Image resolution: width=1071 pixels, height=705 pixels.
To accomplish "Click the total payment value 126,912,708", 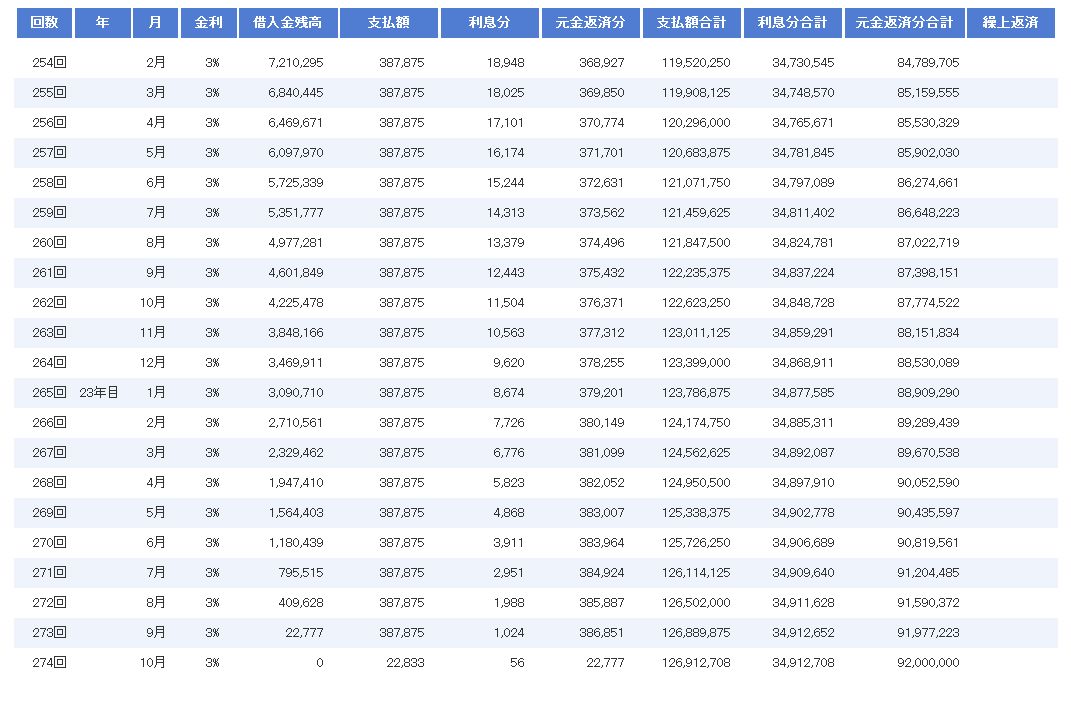I will 695,663.
